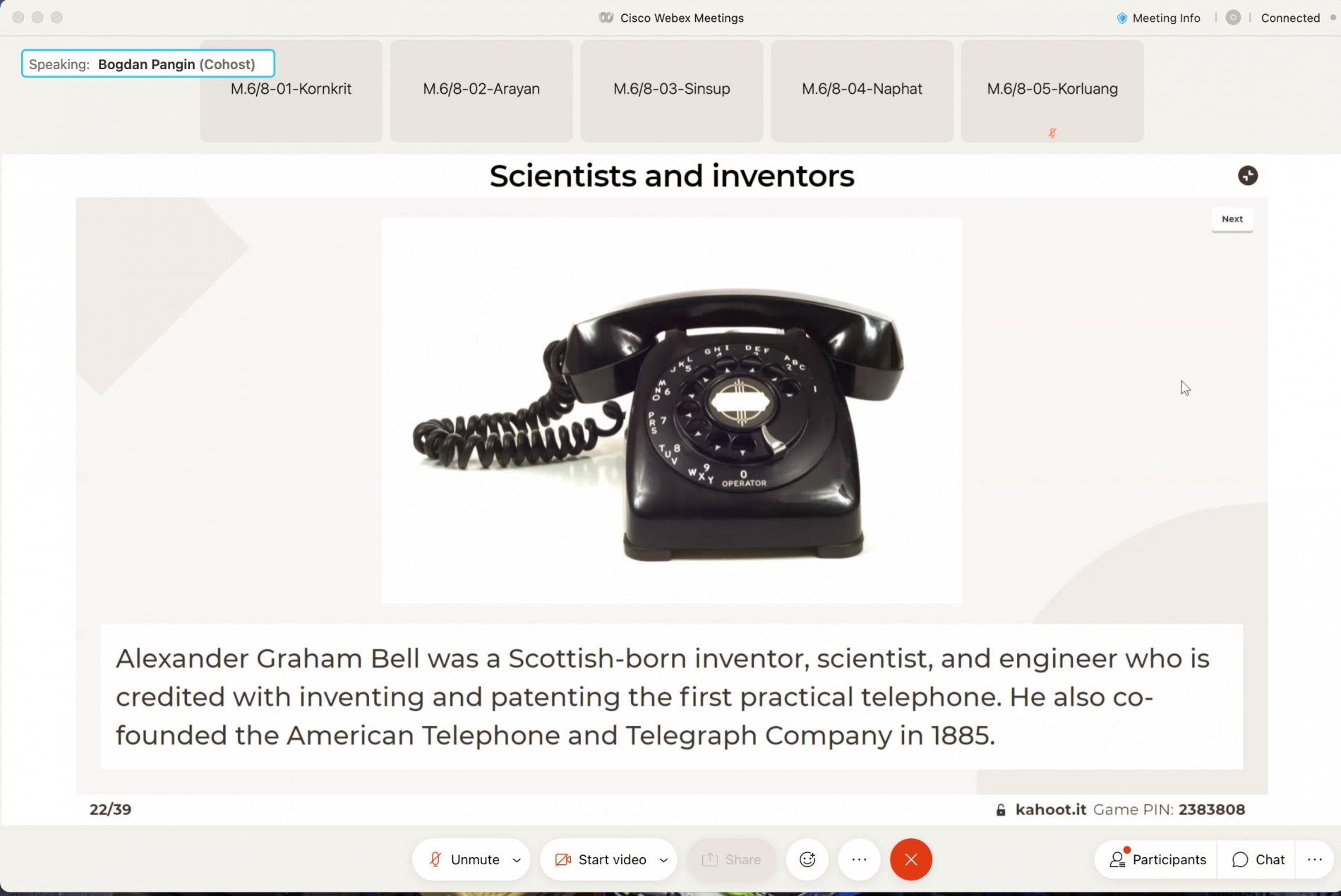Select the M.6/8-05-Korluang participant tile
1341x896 pixels.
click(1052, 91)
